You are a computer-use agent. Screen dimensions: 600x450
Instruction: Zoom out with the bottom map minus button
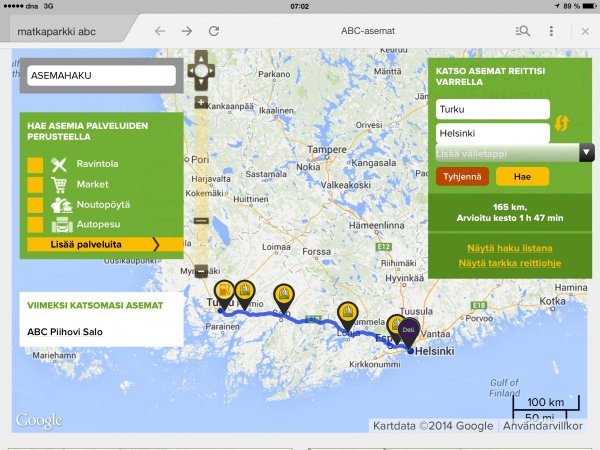pyautogui.click(x=201, y=271)
